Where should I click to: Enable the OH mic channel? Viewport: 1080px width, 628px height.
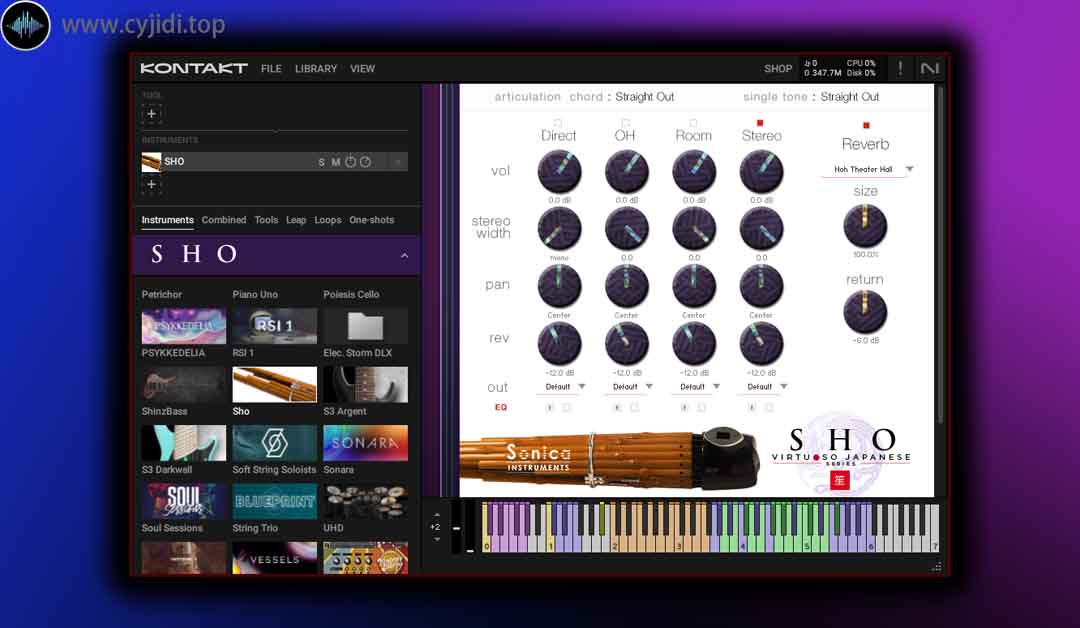click(625, 123)
